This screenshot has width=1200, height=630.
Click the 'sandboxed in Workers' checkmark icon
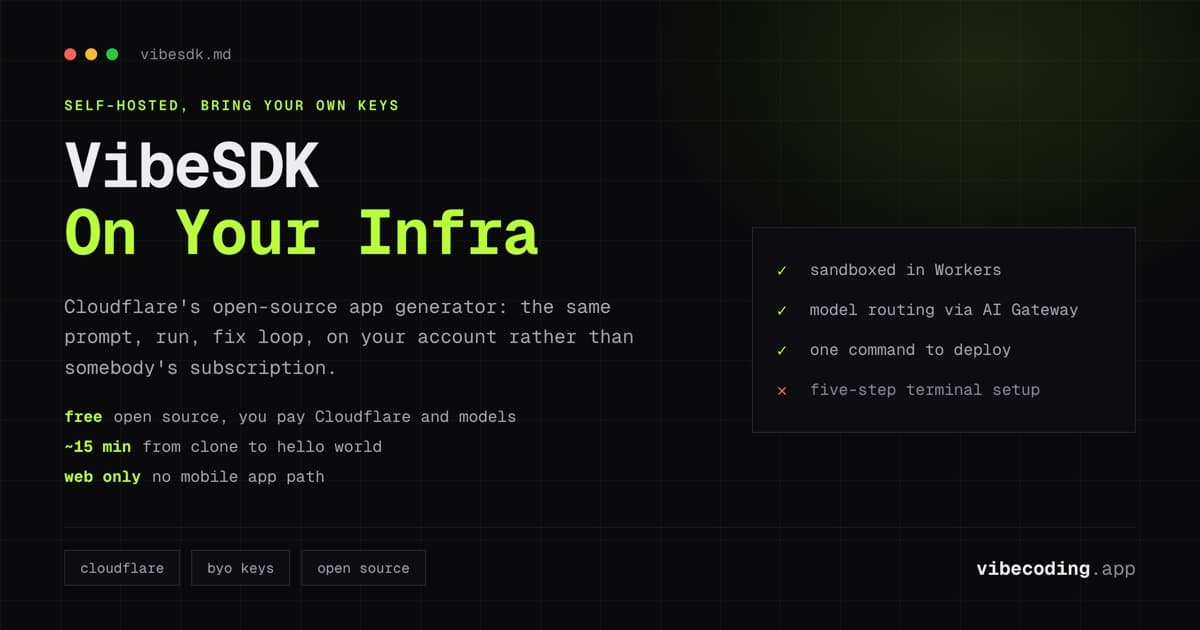tap(782, 270)
